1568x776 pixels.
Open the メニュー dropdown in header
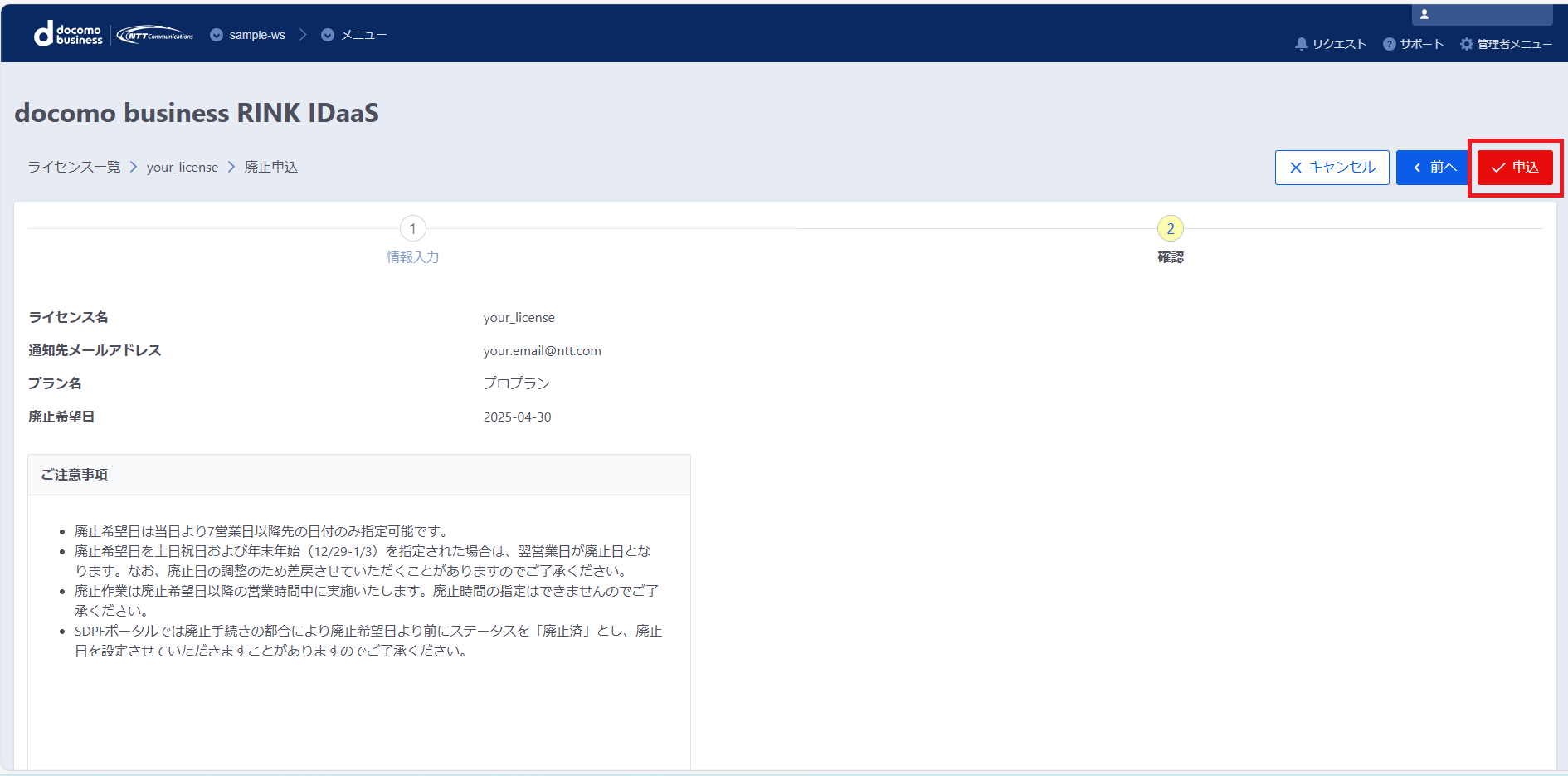click(x=353, y=35)
